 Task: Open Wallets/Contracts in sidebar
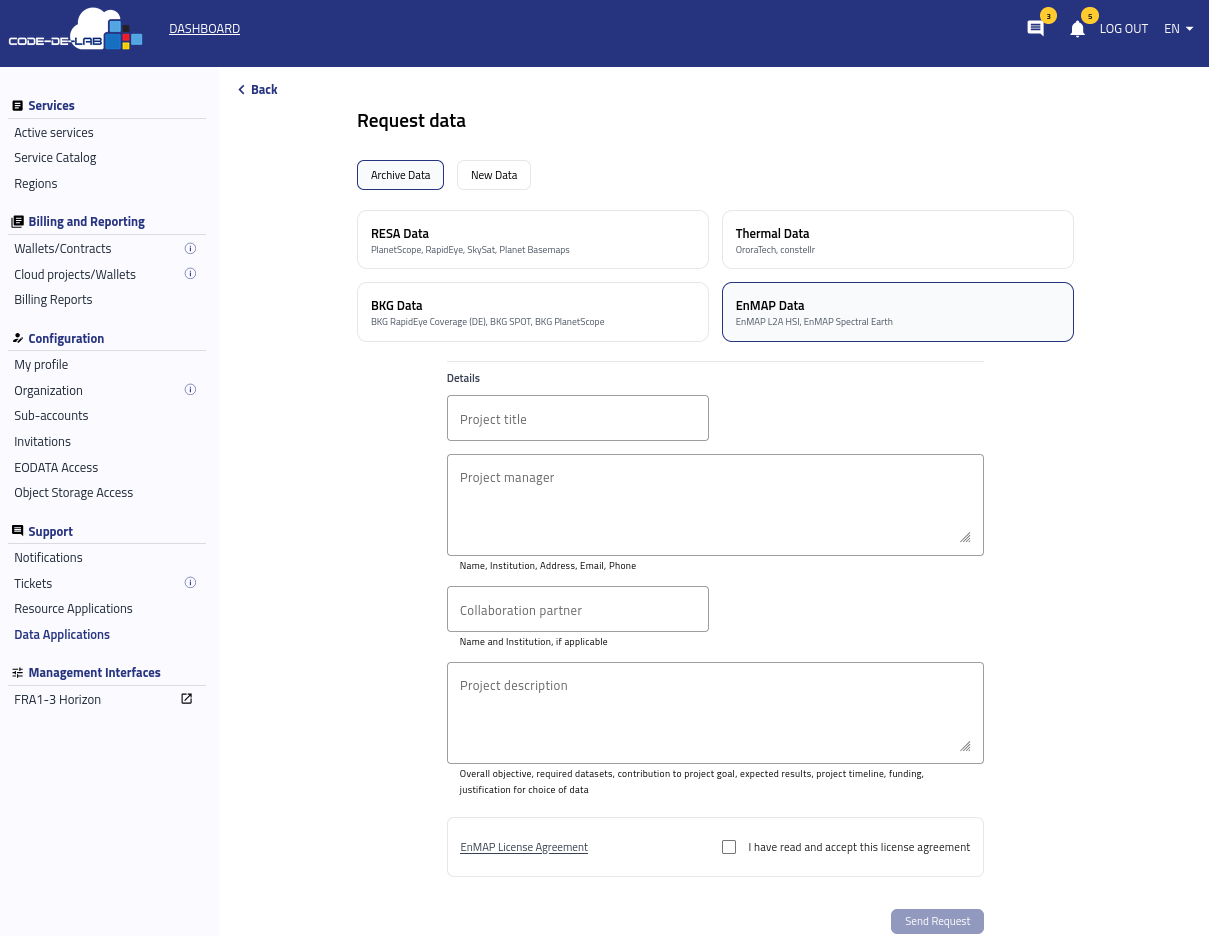pyautogui.click(x=63, y=249)
